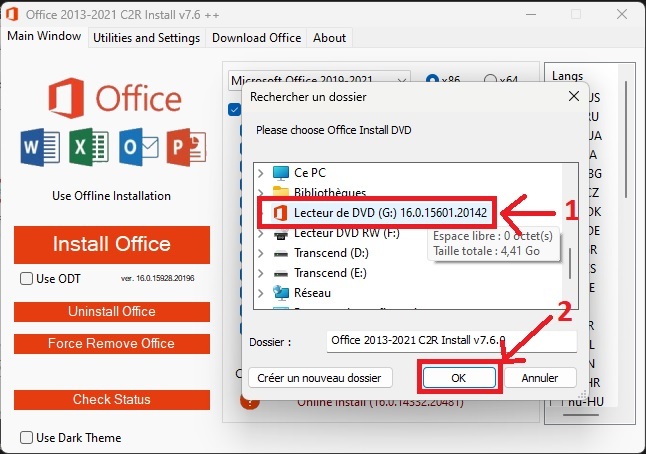This screenshot has height=454, width=646.
Task: Click the Office icon of DVD drive G:
Action: coord(280,213)
